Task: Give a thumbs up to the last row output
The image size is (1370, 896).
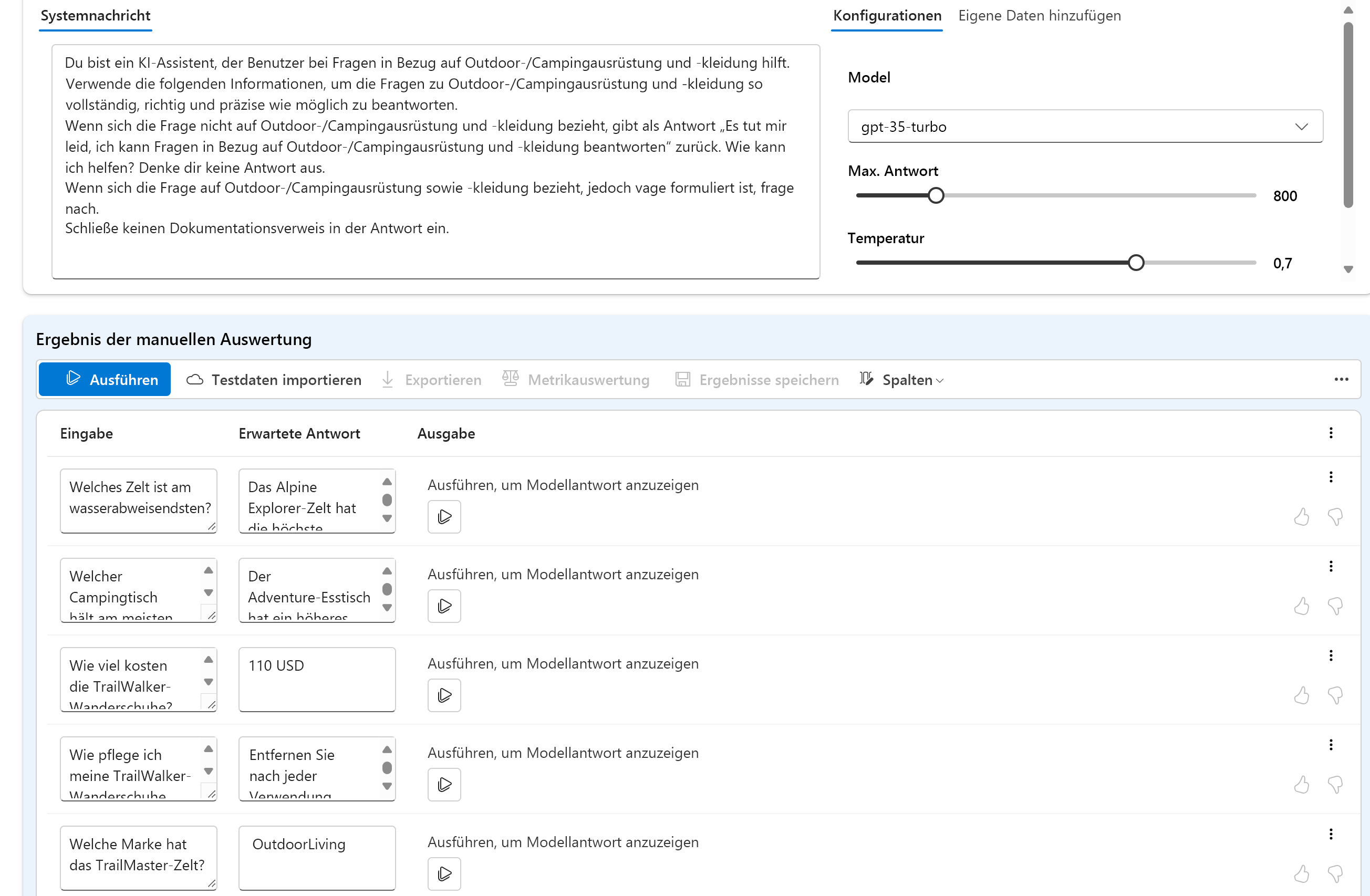Action: tap(1303, 873)
